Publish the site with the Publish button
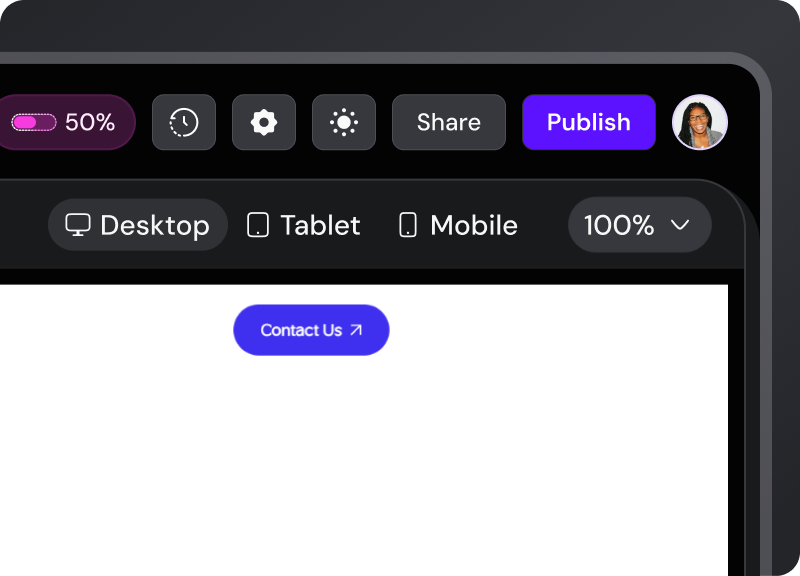Screen dimensions: 800x576 point(589,122)
